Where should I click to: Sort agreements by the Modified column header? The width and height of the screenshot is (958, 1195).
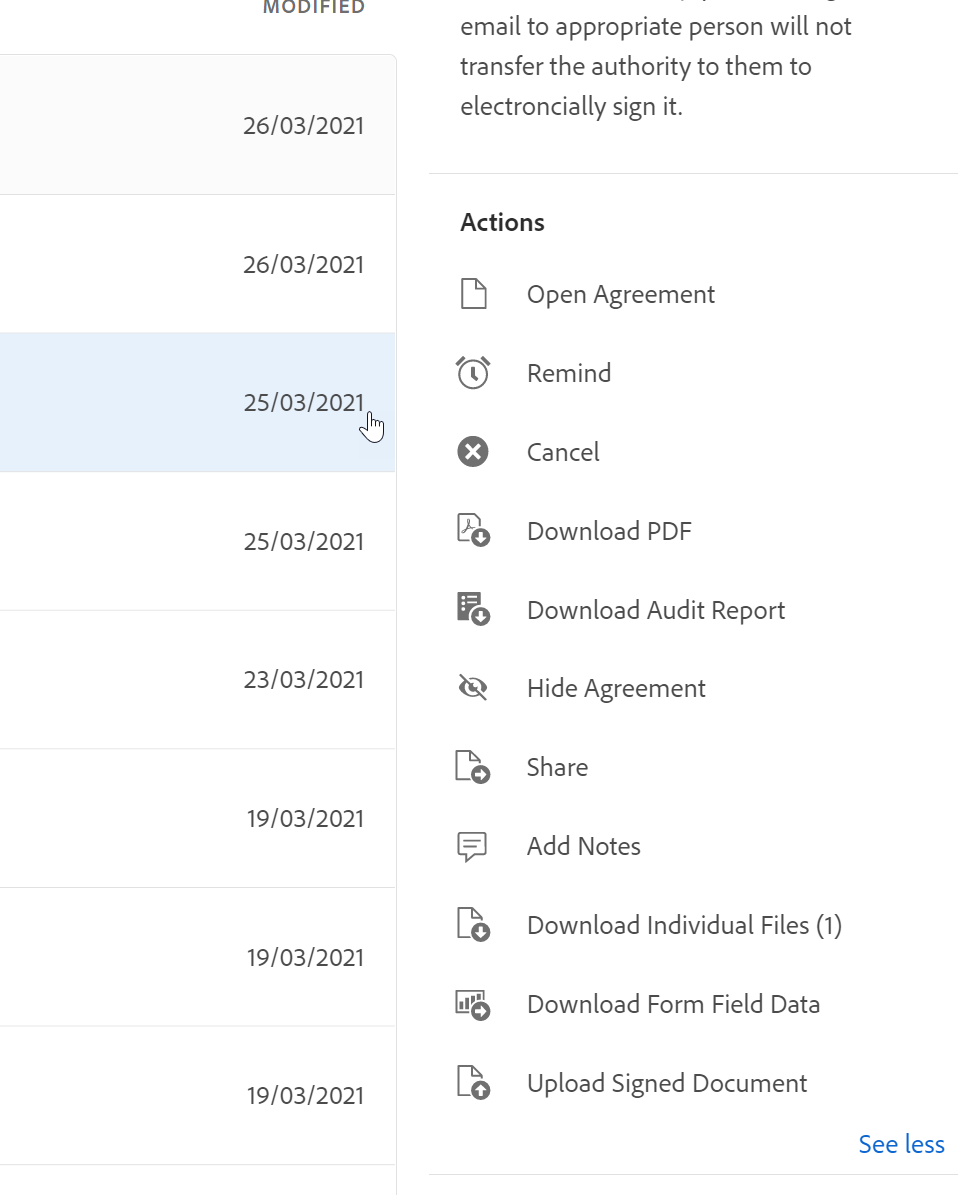click(x=313, y=8)
